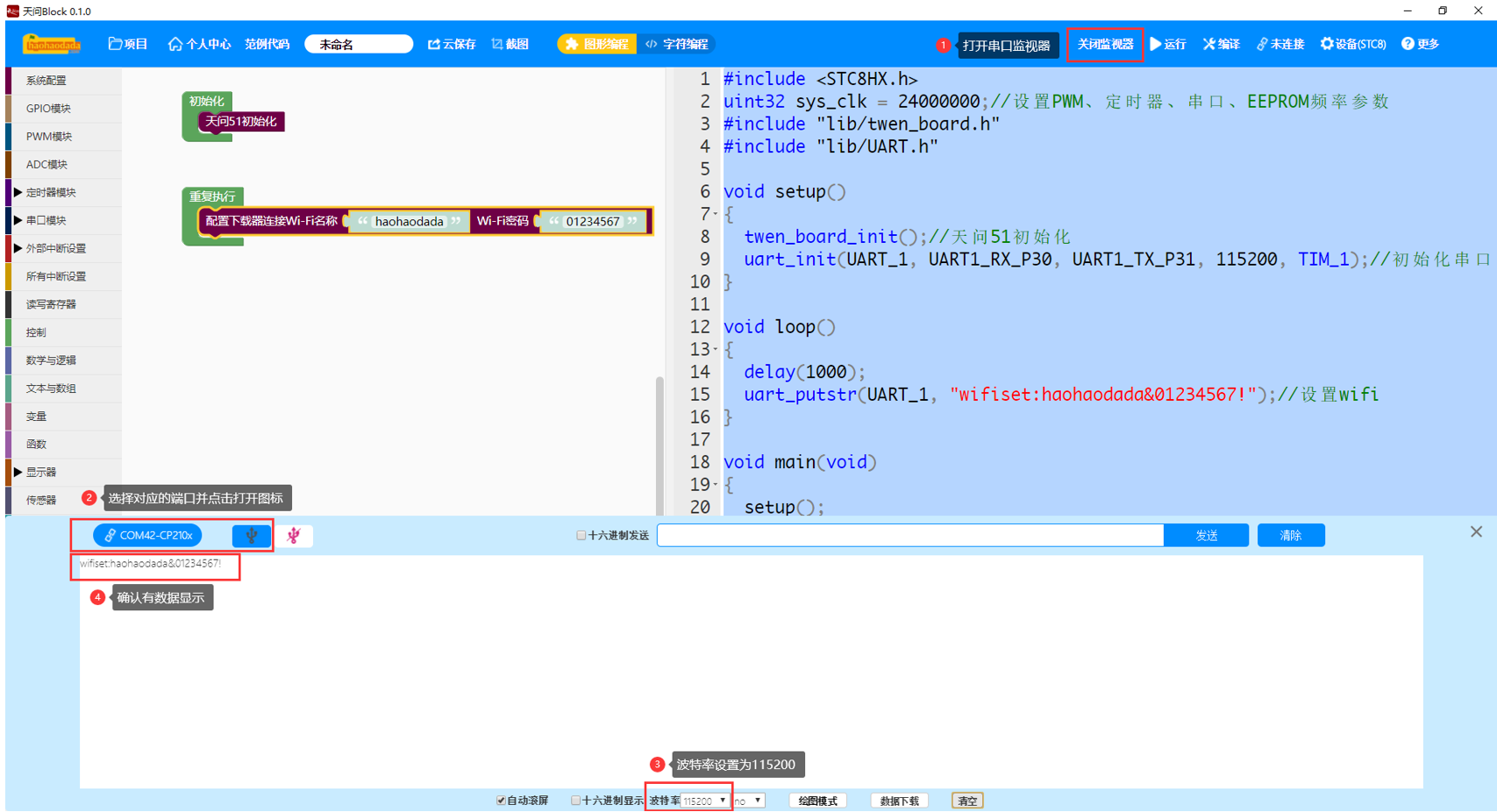Viewport: 1497px width, 812px height.
Task: Expand the 串口模块 category
Action: pos(17,220)
